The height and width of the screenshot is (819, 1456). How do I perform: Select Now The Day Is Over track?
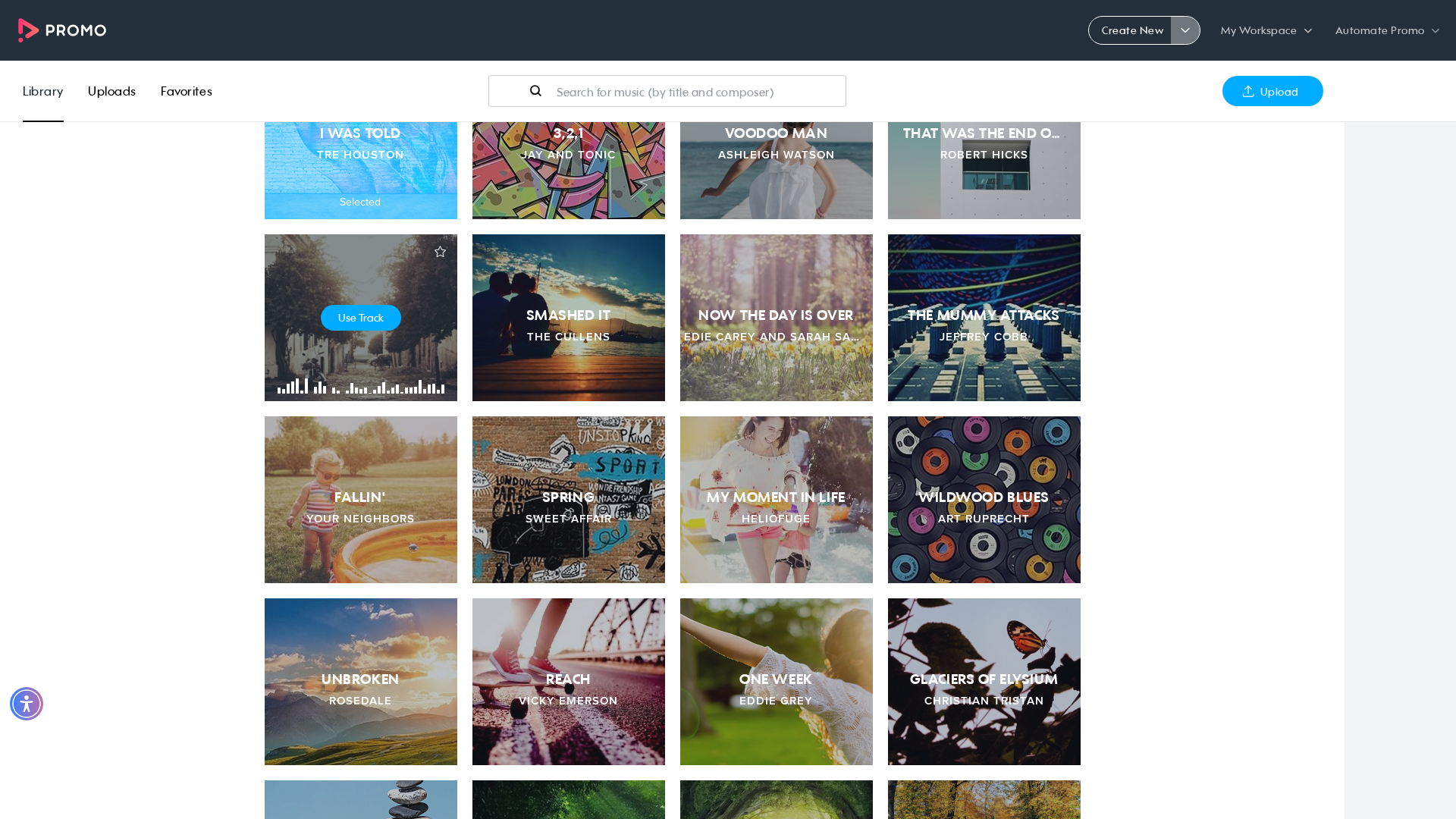(777, 318)
